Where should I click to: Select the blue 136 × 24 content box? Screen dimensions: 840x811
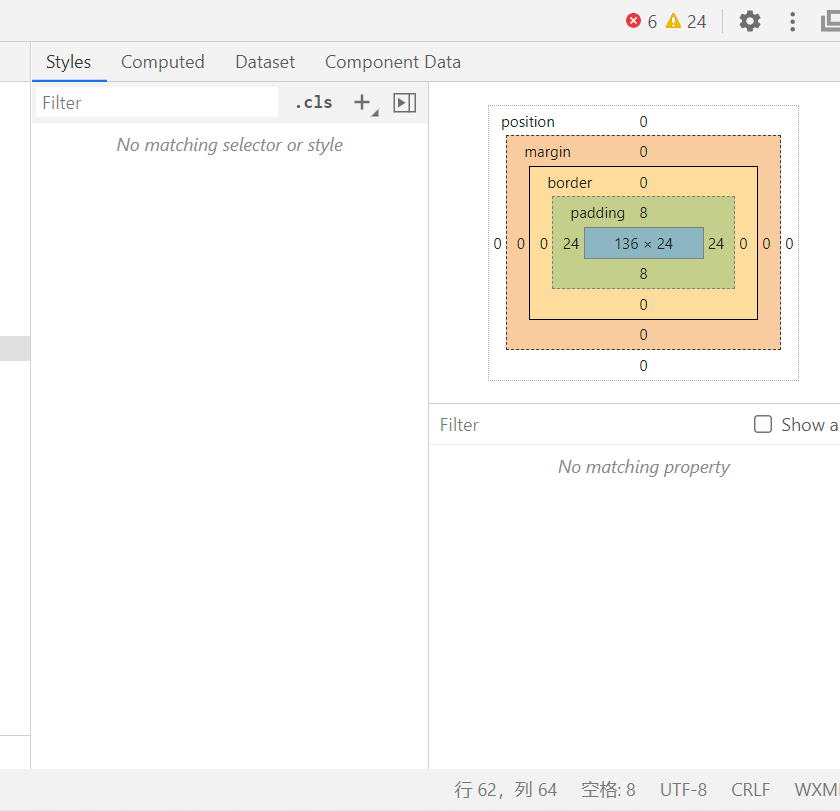pos(644,243)
